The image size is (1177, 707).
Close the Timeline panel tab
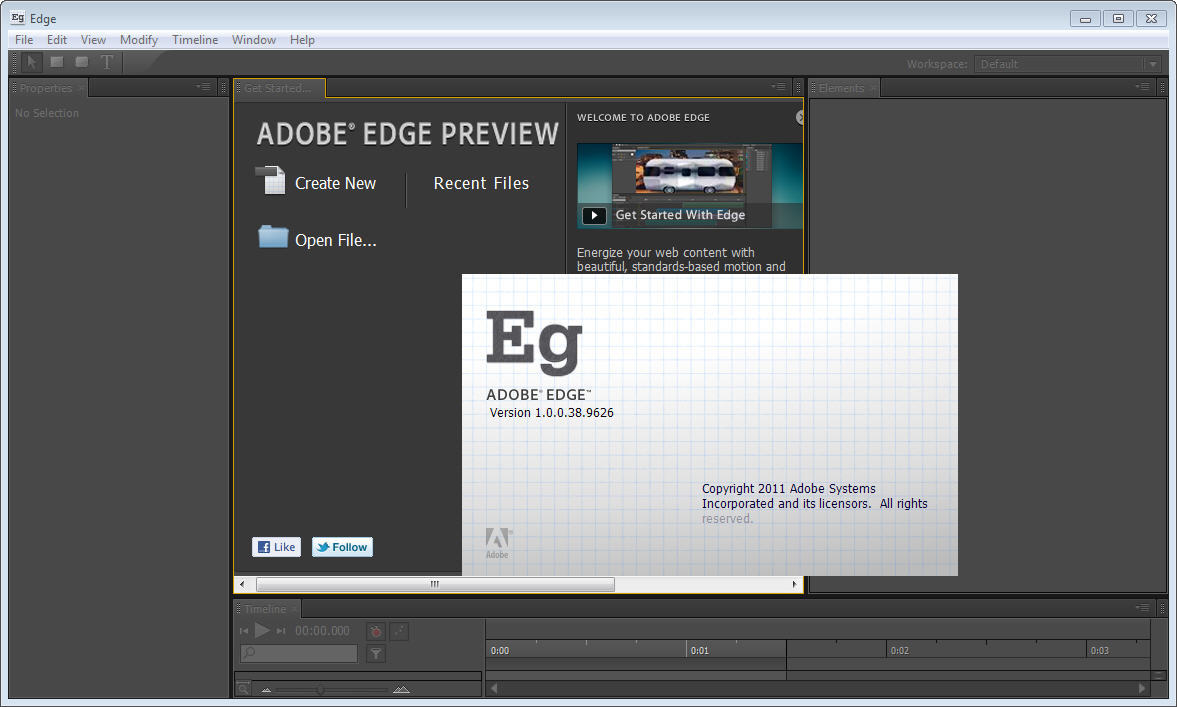(294, 609)
